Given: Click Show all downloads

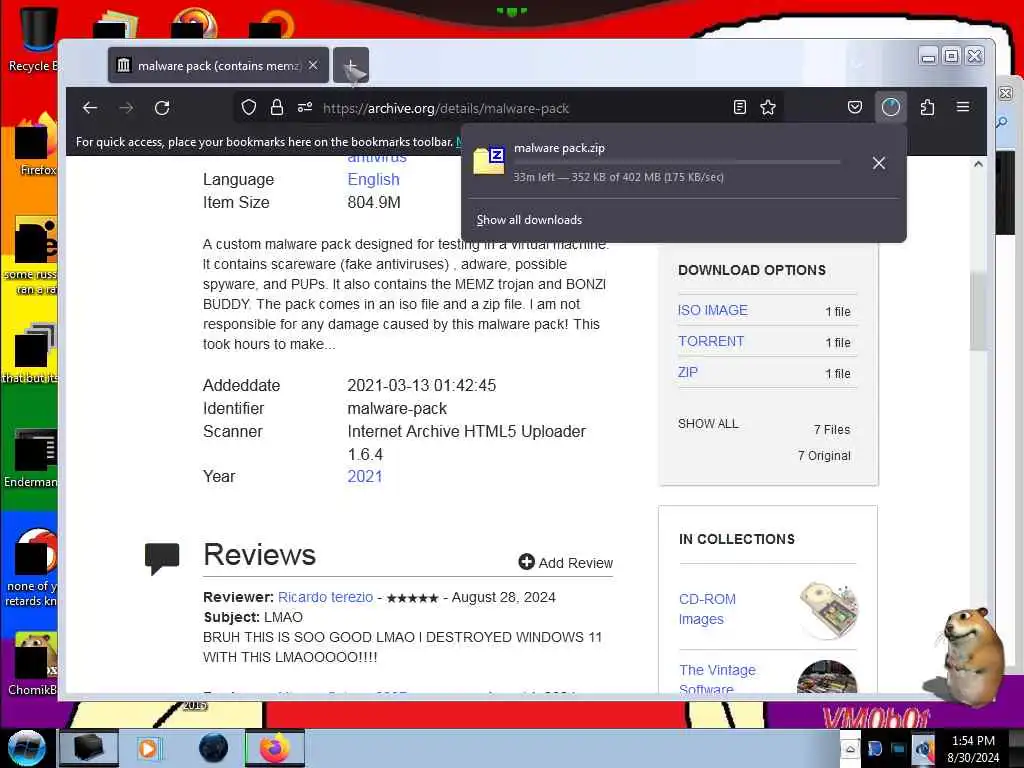Looking at the screenshot, I should click(529, 220).
